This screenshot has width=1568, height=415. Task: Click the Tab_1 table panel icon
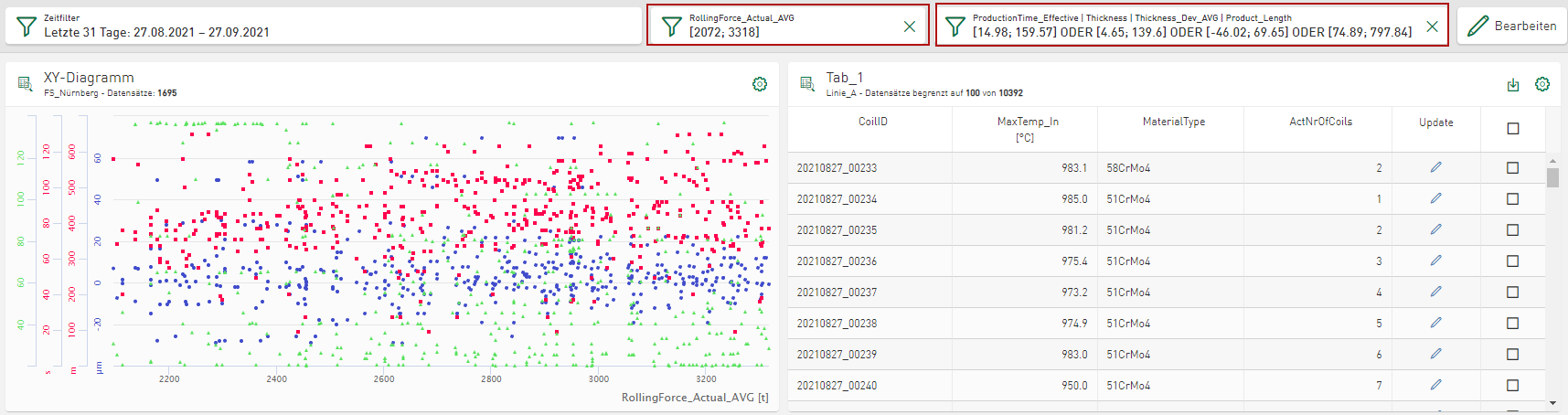807,84
